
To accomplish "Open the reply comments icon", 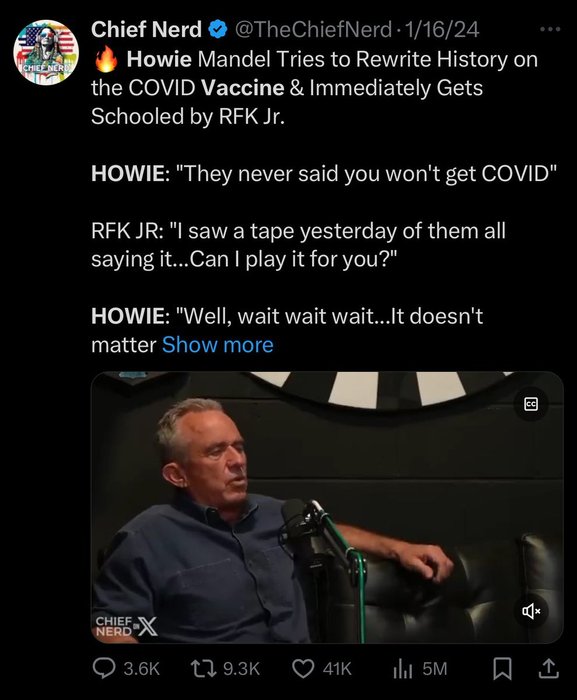I will click(104, 669).
